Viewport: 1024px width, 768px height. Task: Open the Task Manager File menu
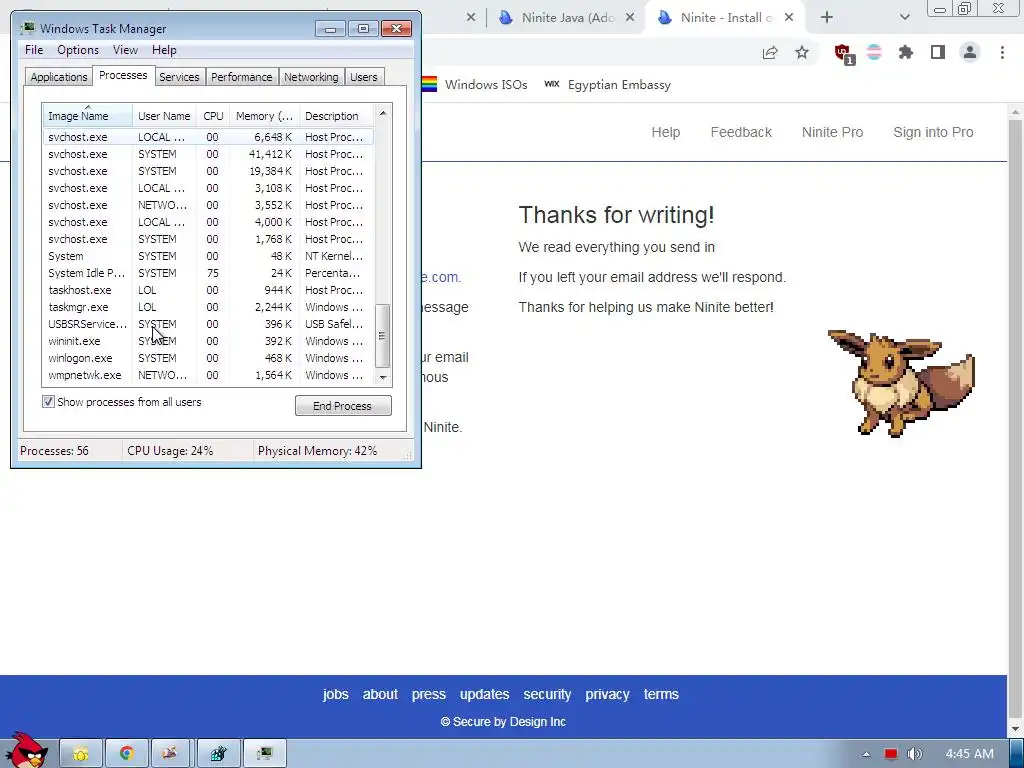[x=34, y=50]
